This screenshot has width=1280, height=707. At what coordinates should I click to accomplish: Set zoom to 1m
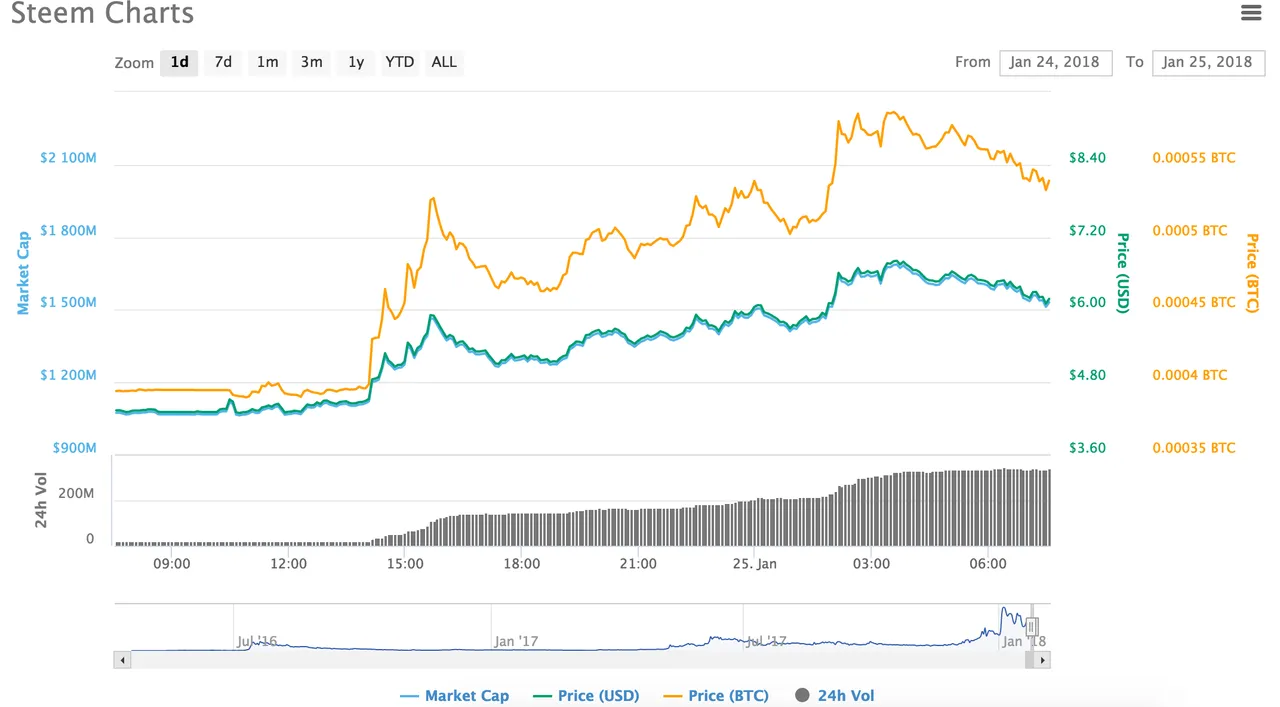(x=267, y=62)
